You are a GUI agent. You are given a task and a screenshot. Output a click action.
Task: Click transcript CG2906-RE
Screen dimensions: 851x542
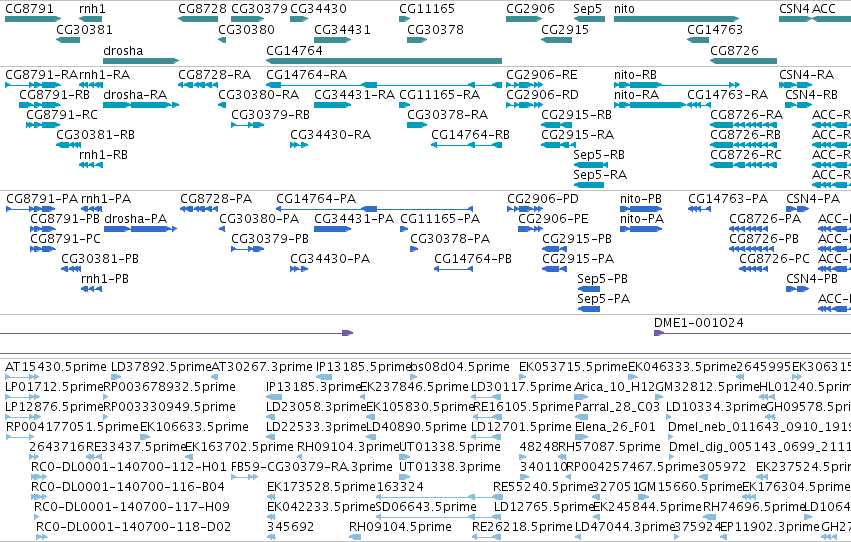point(542,75)
